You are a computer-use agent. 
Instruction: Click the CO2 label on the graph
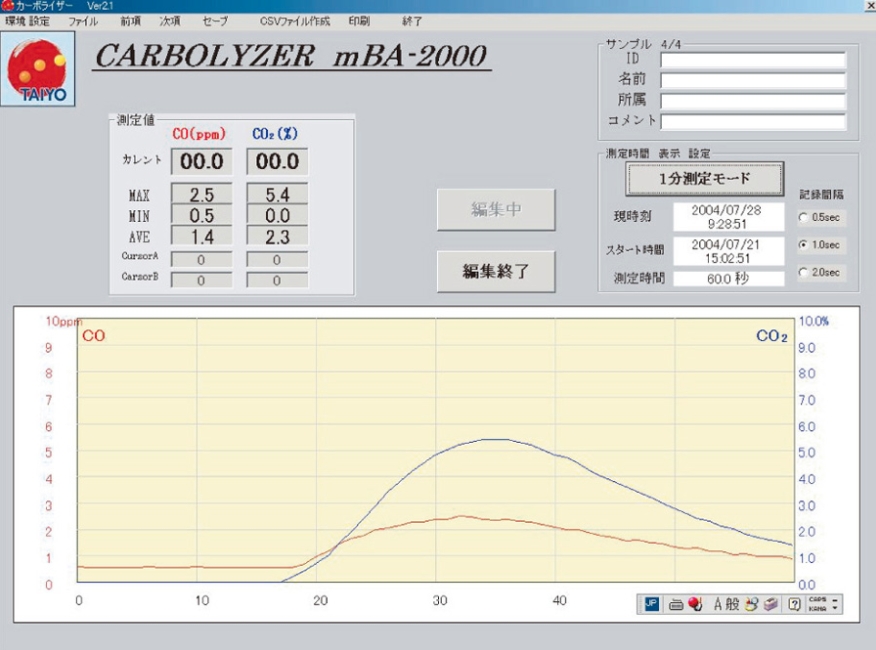tap(772, 336)
